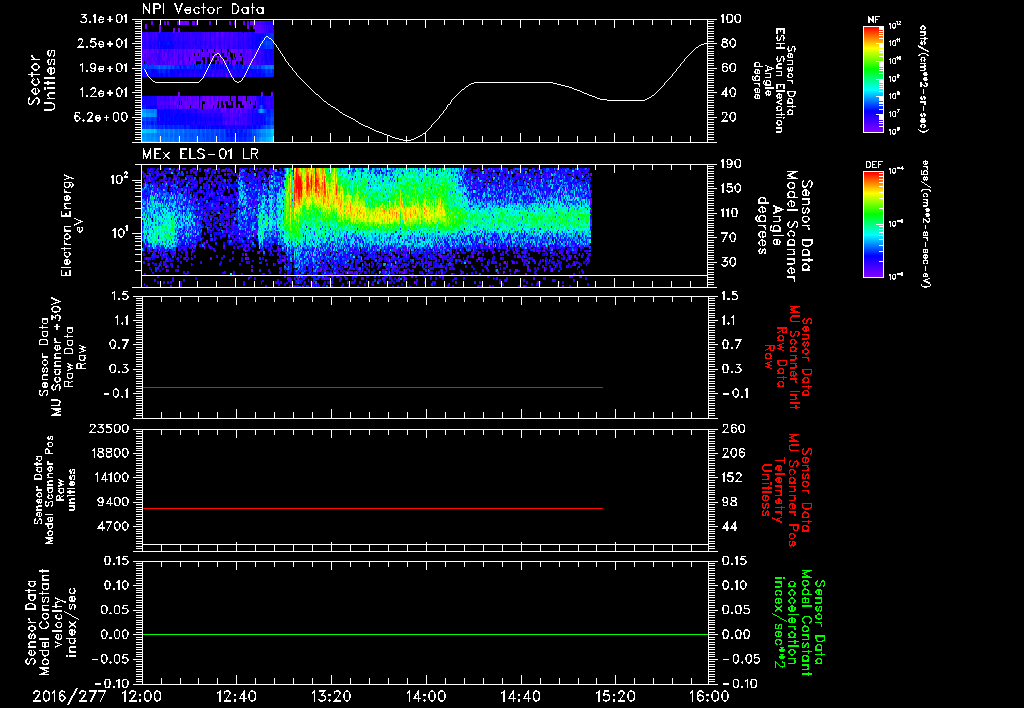This screenshot has width=1024, height=708.
Task: Click the '100' sun elevation axis value
Action: pyautogui.click(x=730, y=19)
